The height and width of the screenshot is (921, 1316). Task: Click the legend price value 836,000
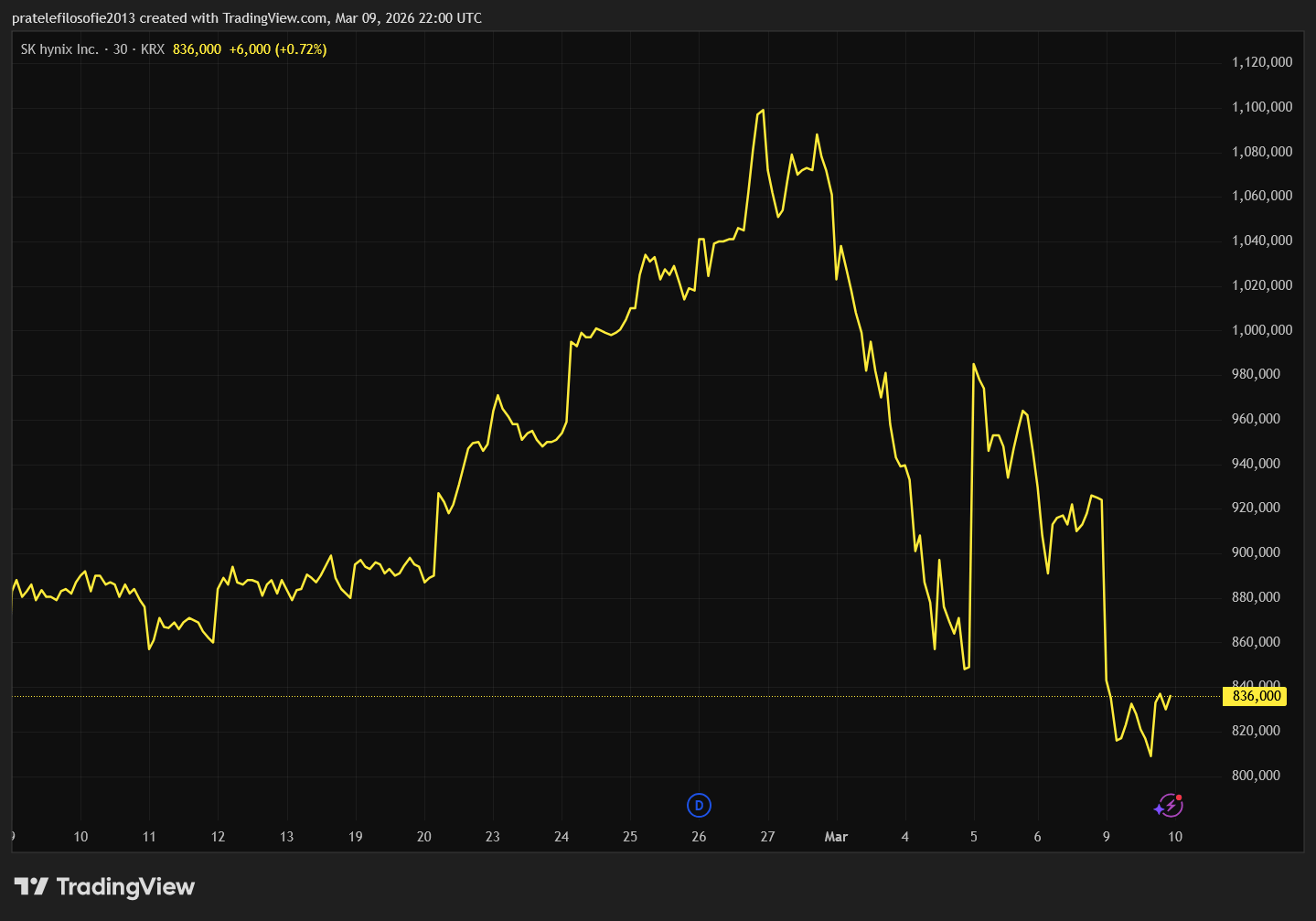point(197,49)
